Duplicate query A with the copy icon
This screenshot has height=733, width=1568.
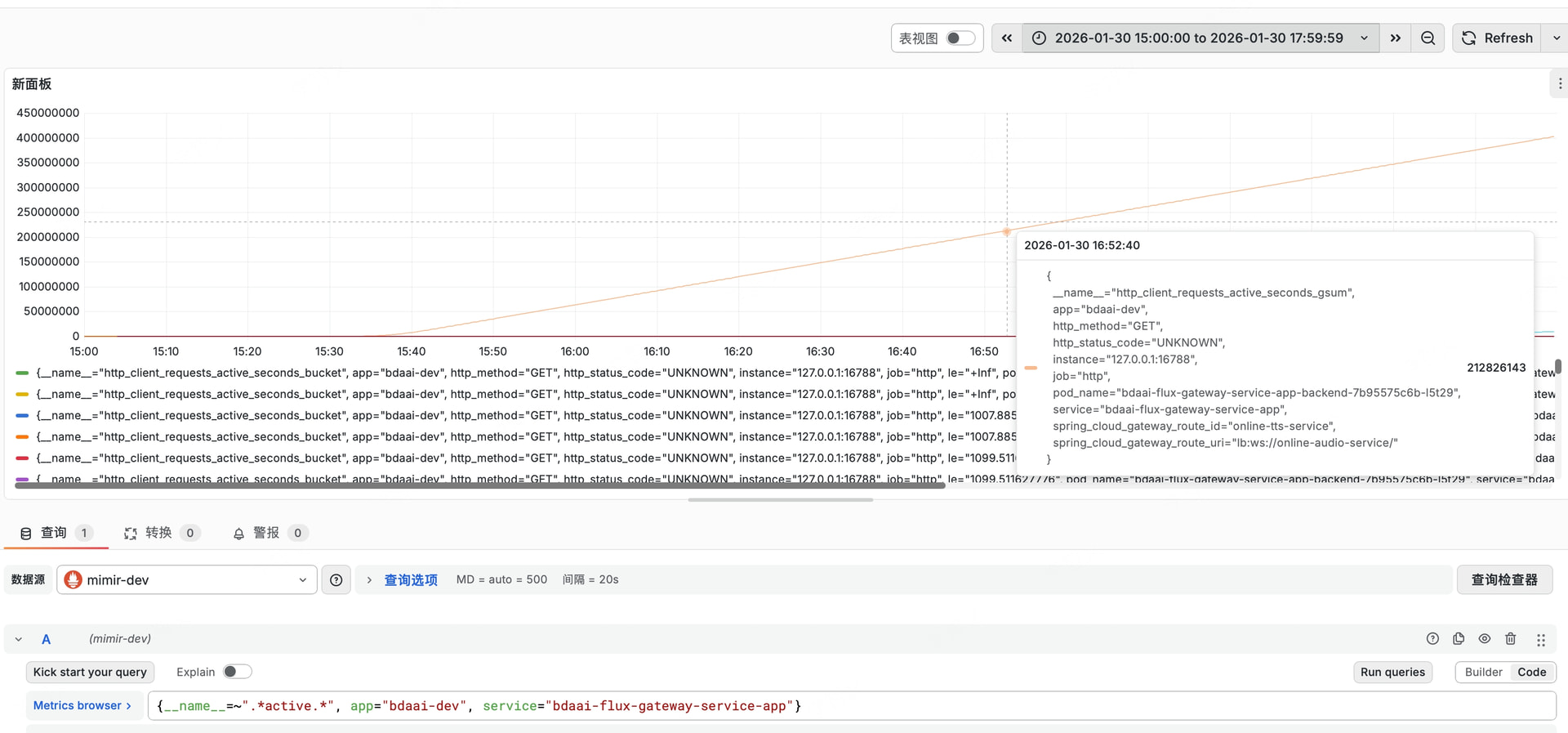click(1459, 639)
